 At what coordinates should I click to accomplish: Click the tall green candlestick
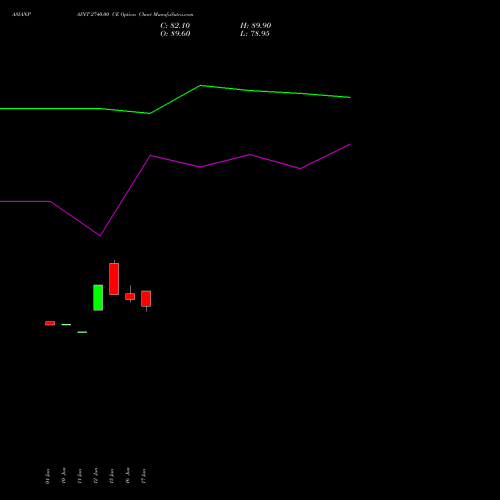point(98,298)
